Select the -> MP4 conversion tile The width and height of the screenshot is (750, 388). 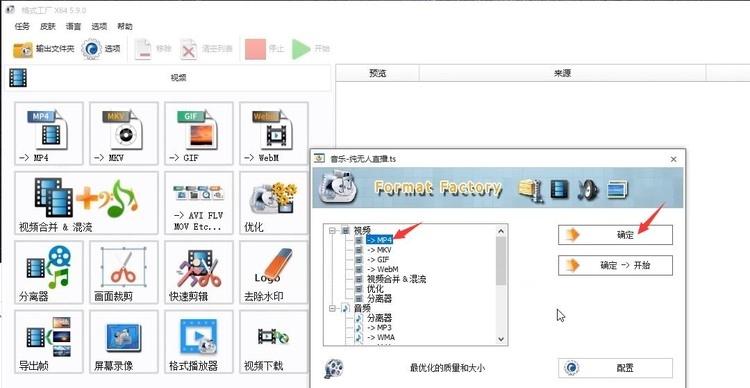(x=49, y=133)
